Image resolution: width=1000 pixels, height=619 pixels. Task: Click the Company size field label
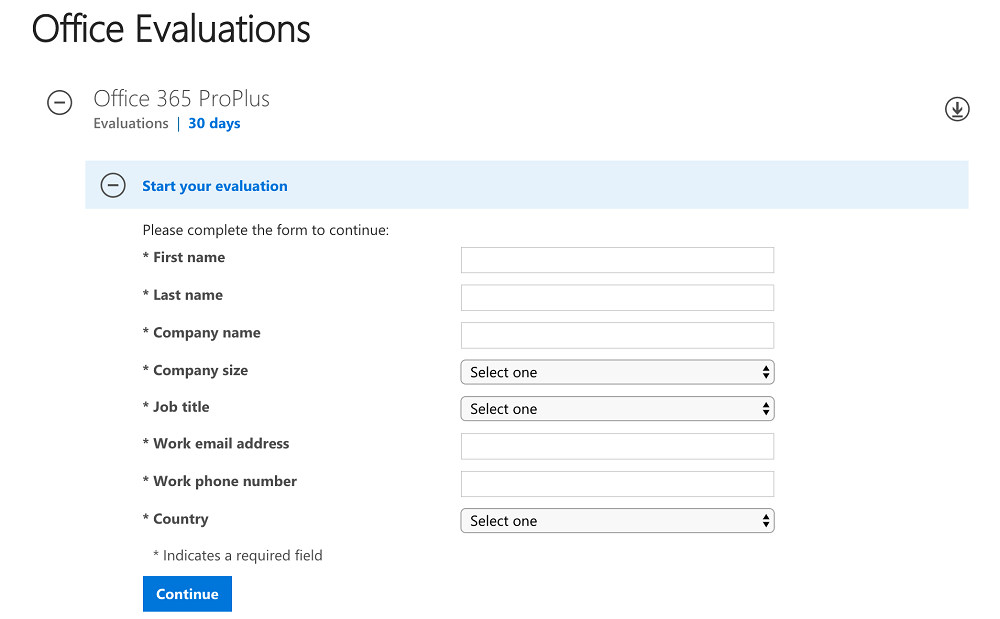point(200,370)
